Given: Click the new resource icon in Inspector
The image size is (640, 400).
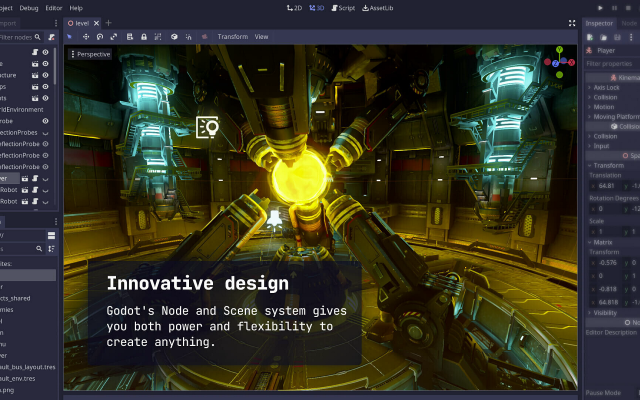Looking at the screenshot, I should point(590,37).
